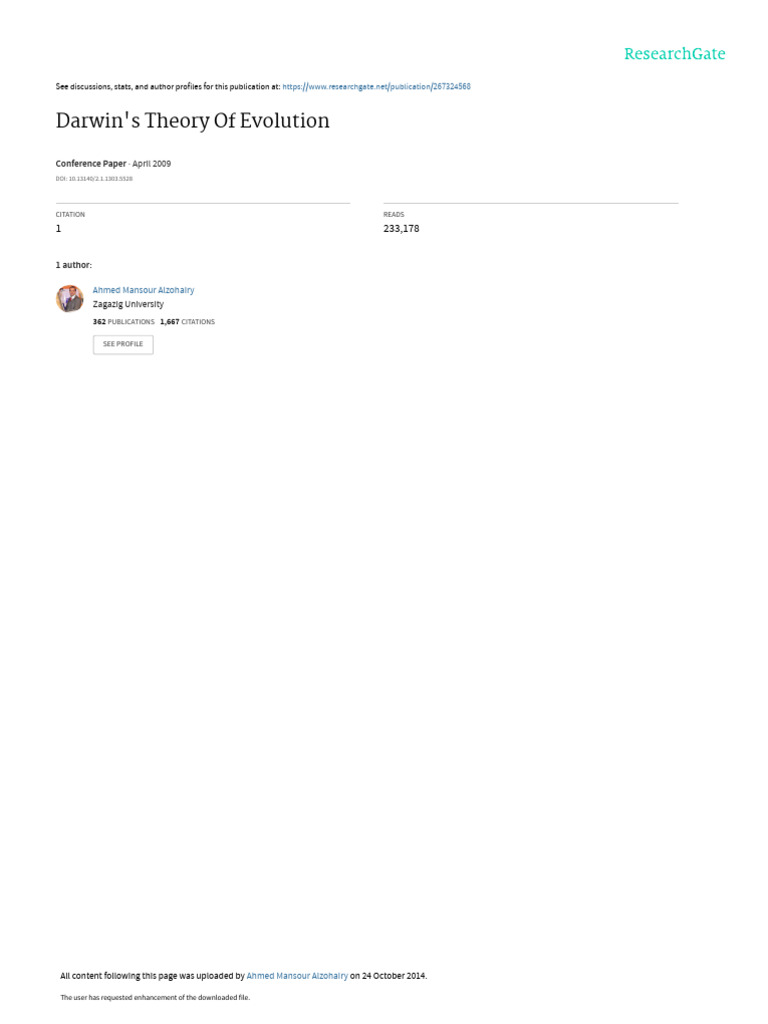Click the DOI number text
Screen dimensions: 768x1024
(94, 178)
